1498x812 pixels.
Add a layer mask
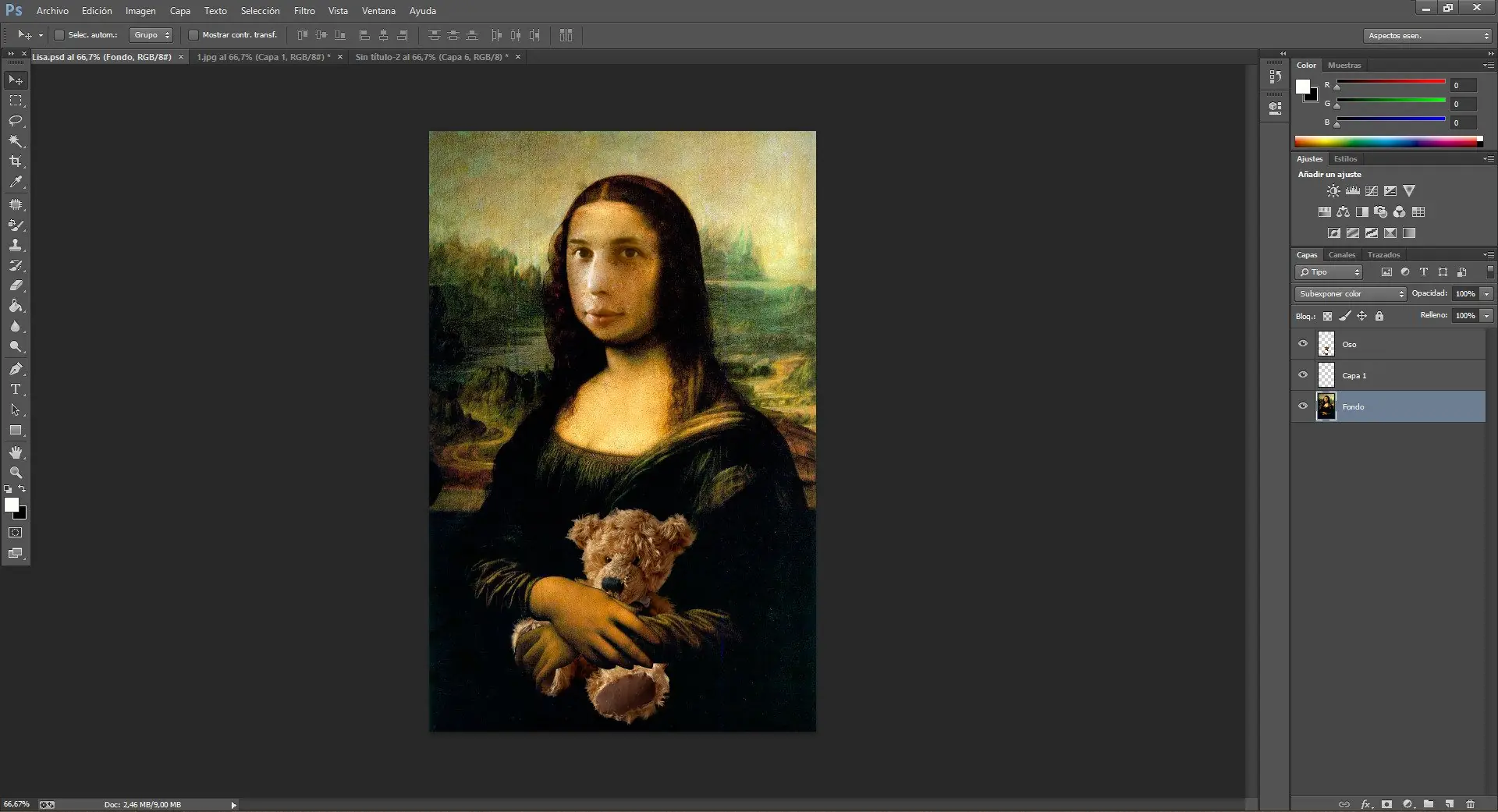tap(1386, 803)
